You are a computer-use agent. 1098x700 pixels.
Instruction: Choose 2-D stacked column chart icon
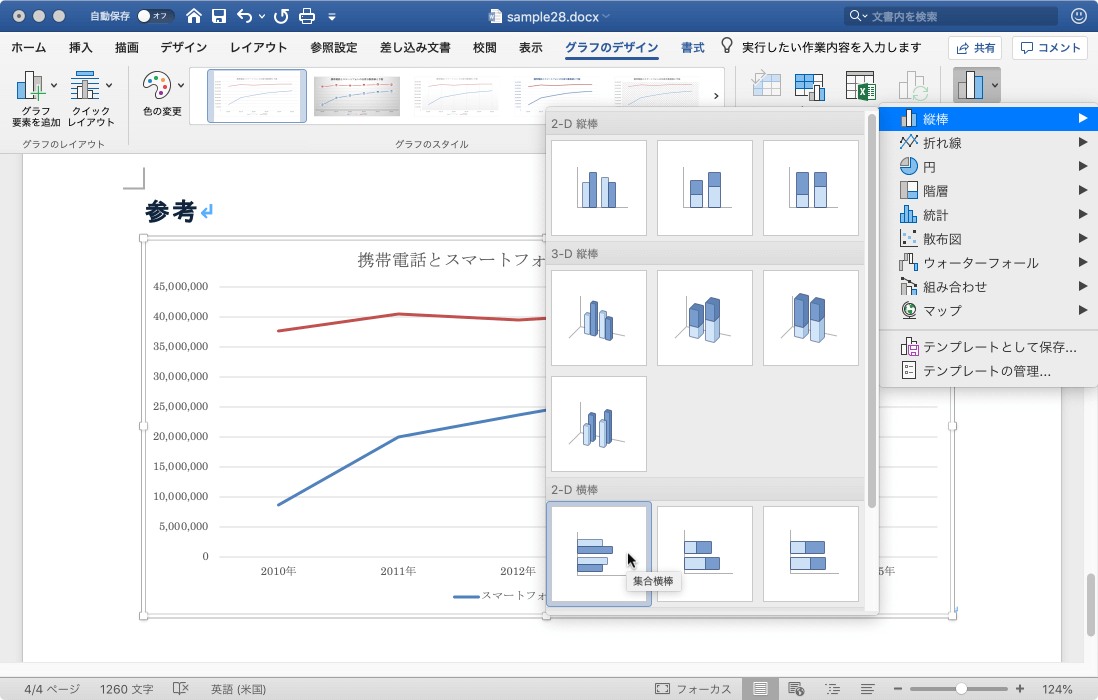tap(704, 188)
